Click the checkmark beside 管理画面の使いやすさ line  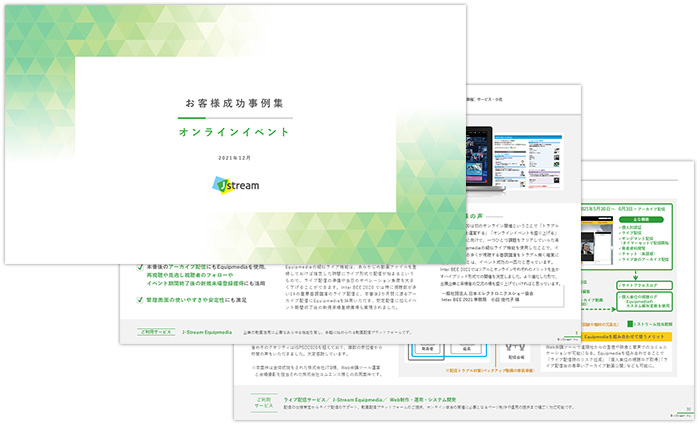(140, 300)
